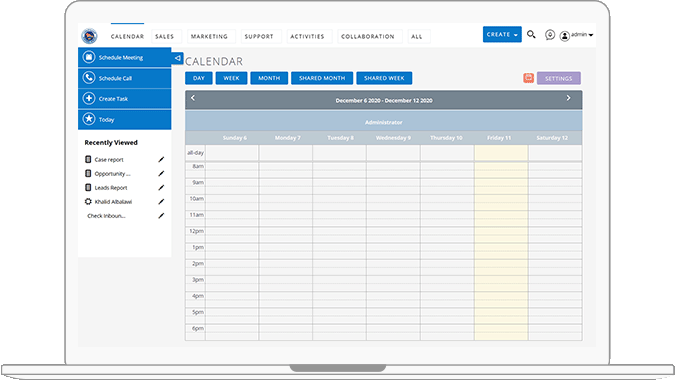
Task: Switch to Day view
Action: [x=199, y=78]
